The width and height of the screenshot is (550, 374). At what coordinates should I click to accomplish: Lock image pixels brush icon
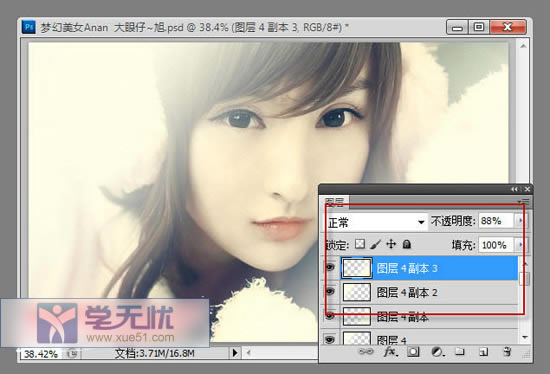coord(375,244)
